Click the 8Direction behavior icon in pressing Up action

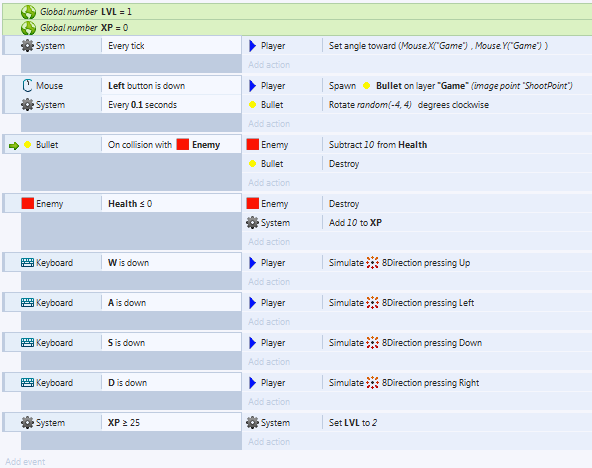tap(372, 263)
